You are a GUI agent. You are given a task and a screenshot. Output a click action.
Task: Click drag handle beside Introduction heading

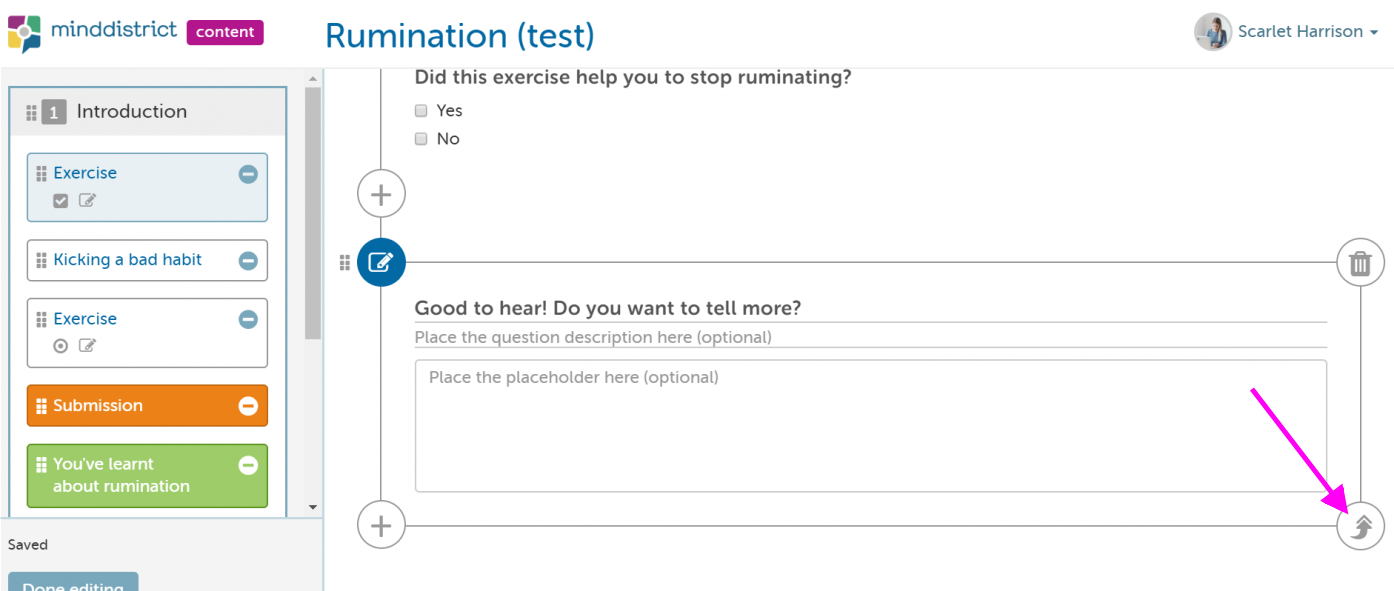32,112
